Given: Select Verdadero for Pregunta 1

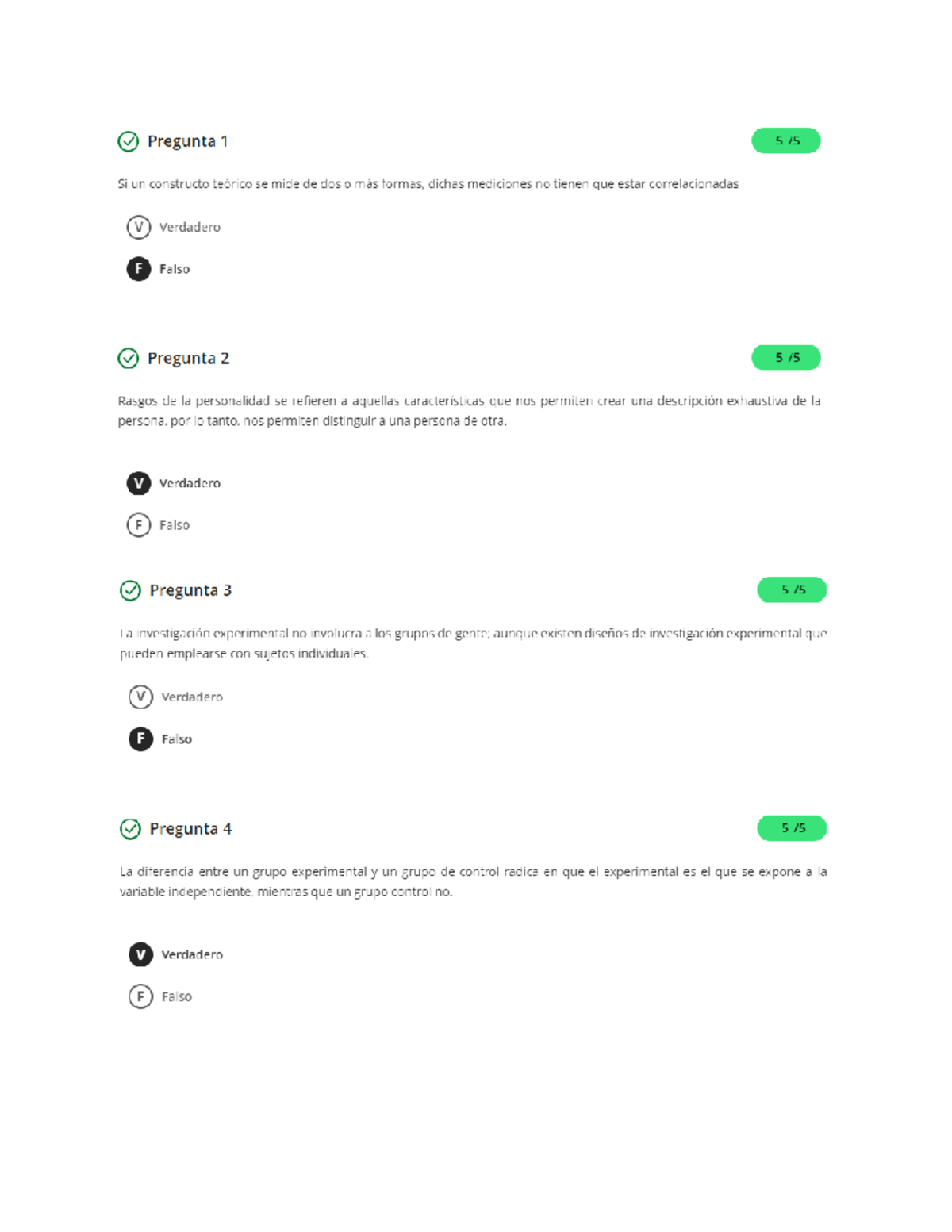Looking at the screenshot, I should [139, 228].
